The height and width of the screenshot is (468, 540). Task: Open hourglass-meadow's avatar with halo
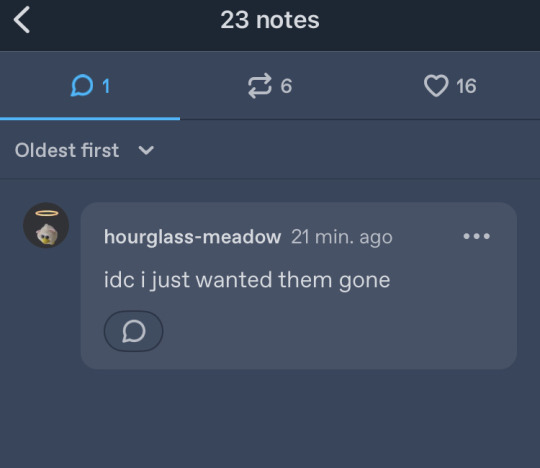click(x=46, y=225)
